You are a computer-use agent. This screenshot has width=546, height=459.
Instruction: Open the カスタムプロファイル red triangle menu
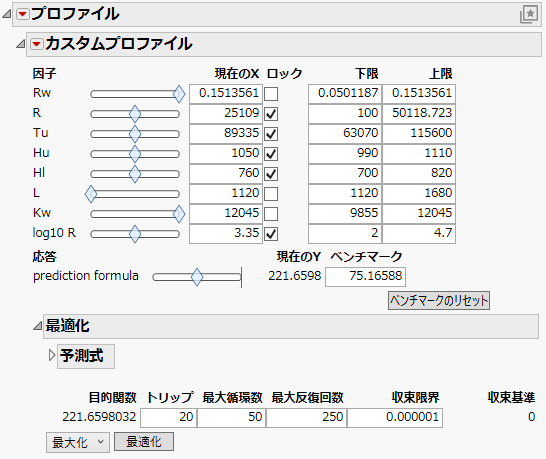pos(37,44)
